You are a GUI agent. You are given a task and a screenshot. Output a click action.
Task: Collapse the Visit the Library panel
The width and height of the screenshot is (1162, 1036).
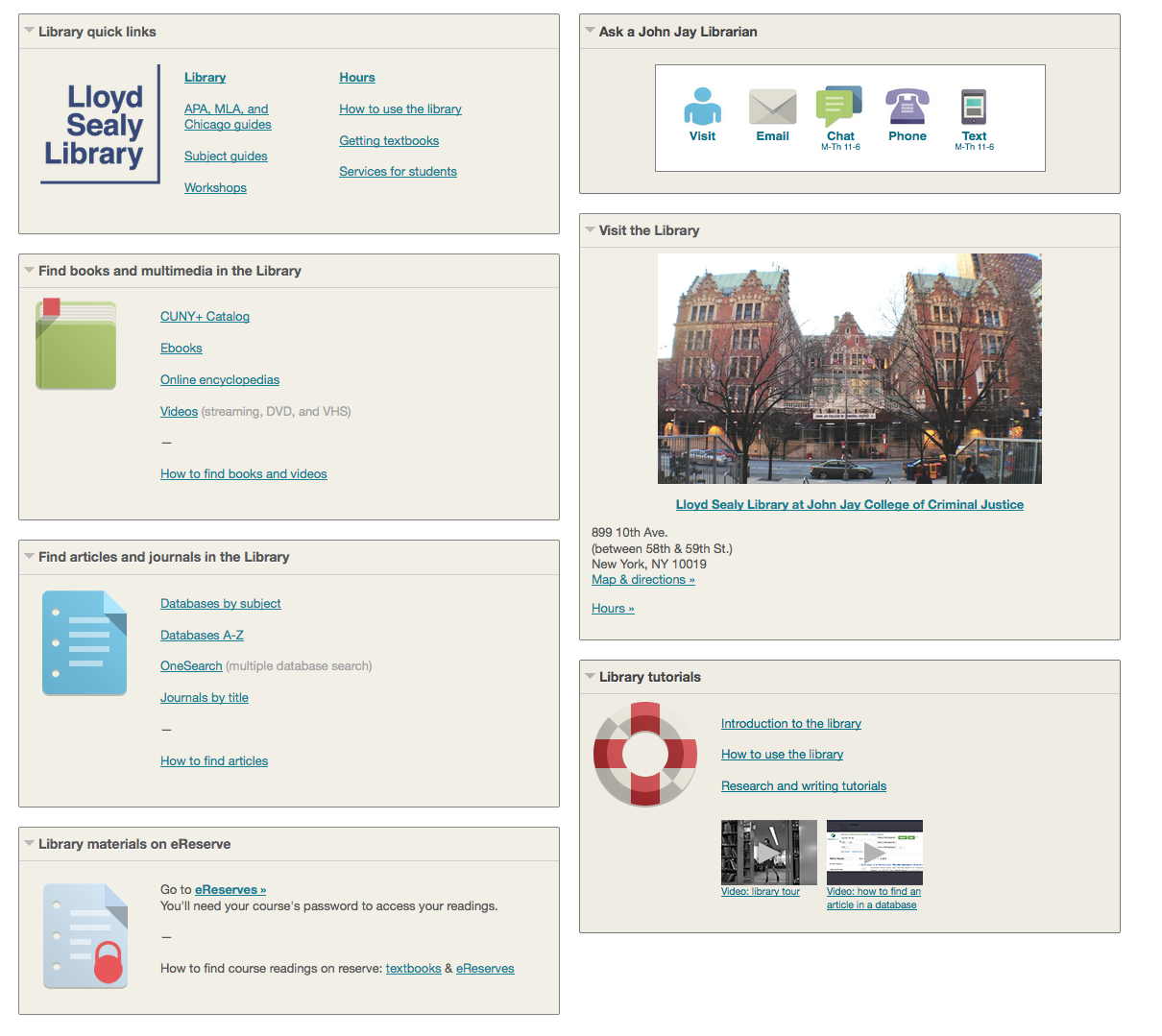point(590,229)
